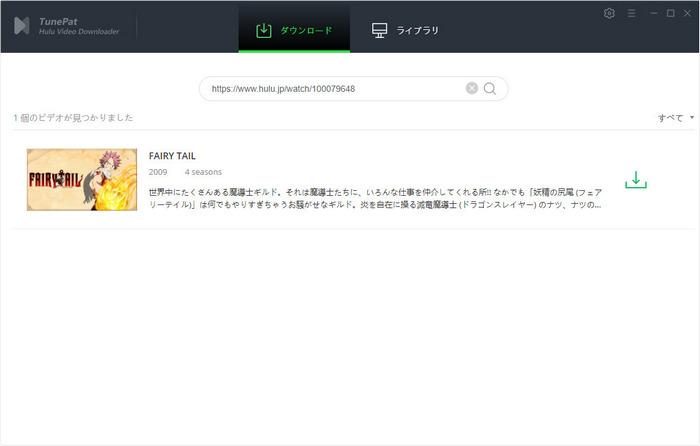Close the TunePat window
Screen dimensions: 700x446
point(688,13)
